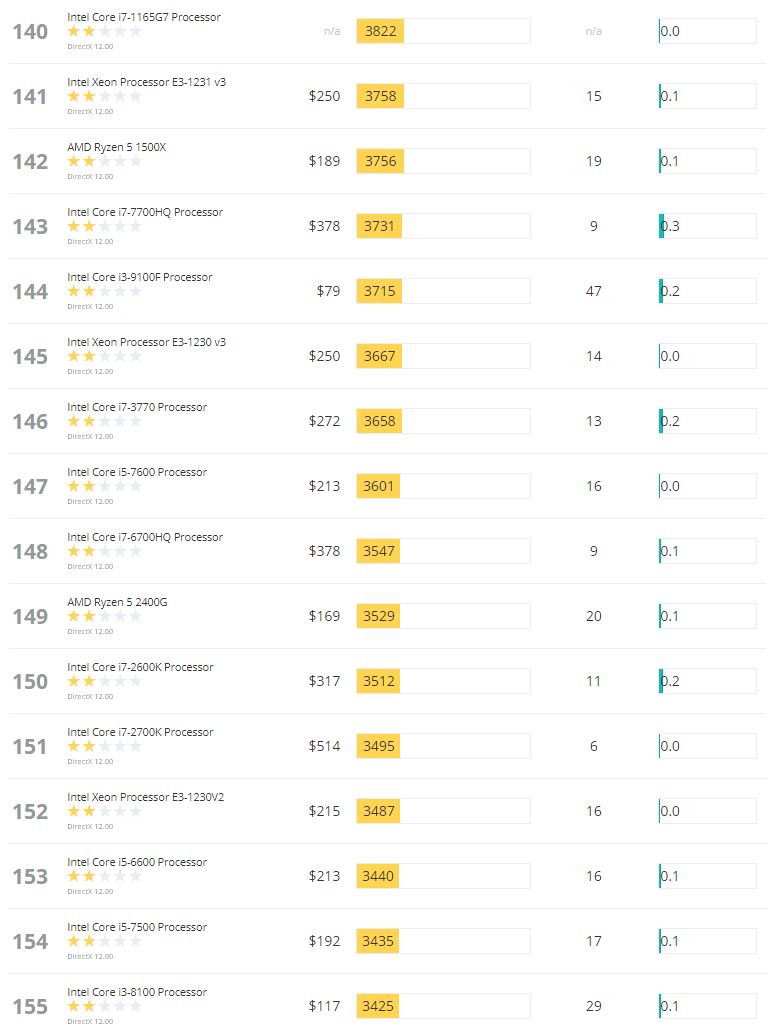Click the 3822 score bar

[443, 31]
